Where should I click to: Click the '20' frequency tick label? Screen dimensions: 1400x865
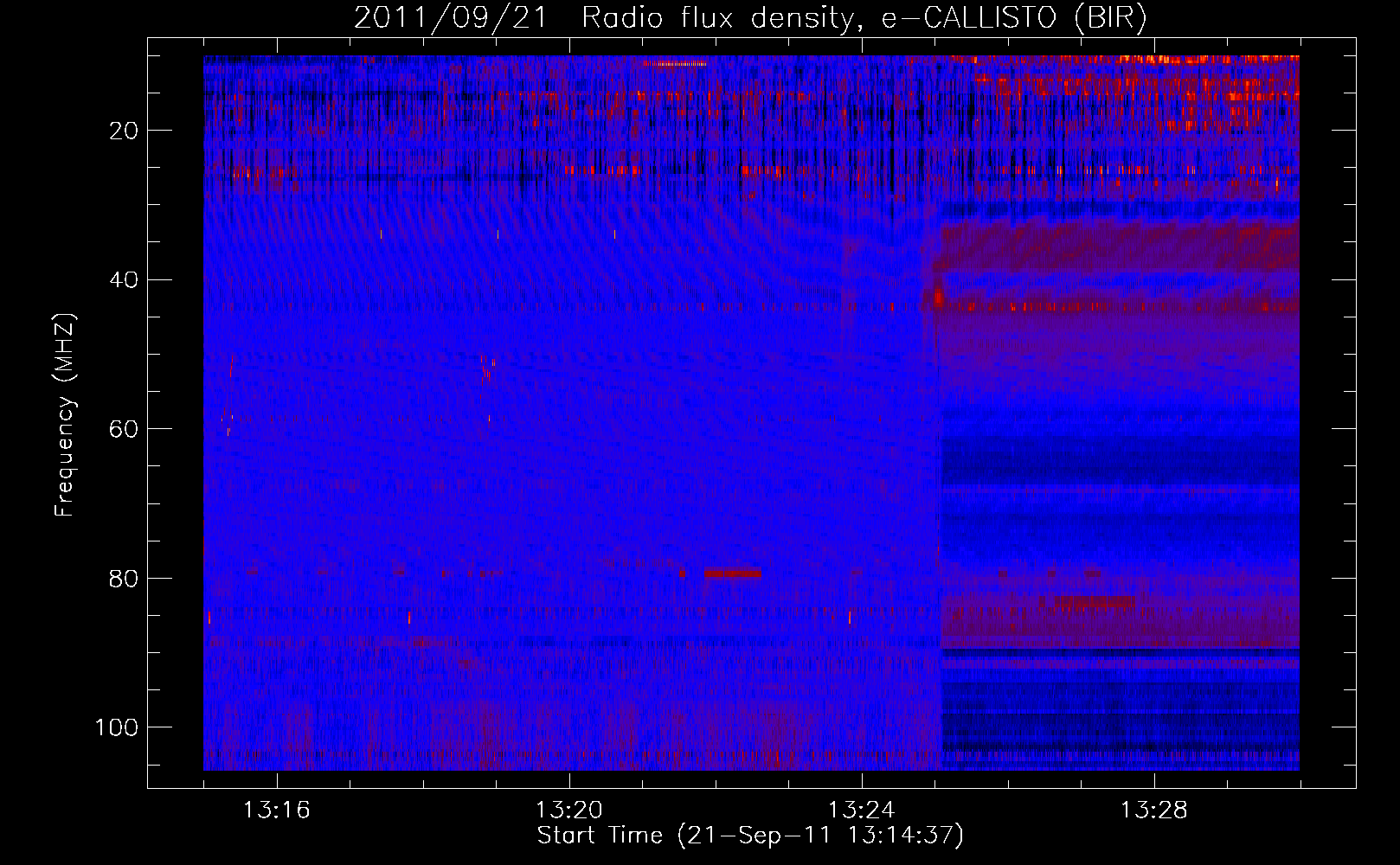coord(124,131)
